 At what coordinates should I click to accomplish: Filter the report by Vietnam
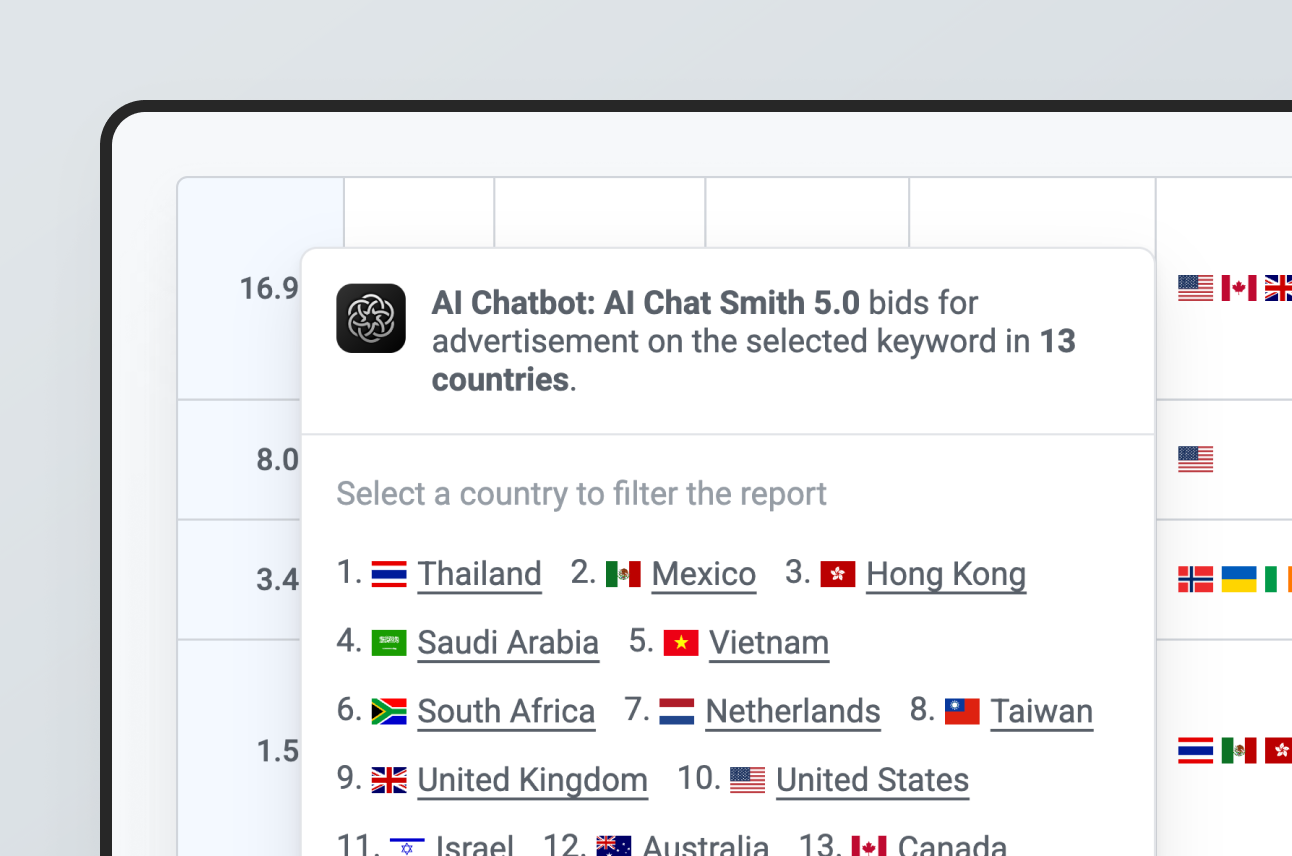click(x=768, y=643)
